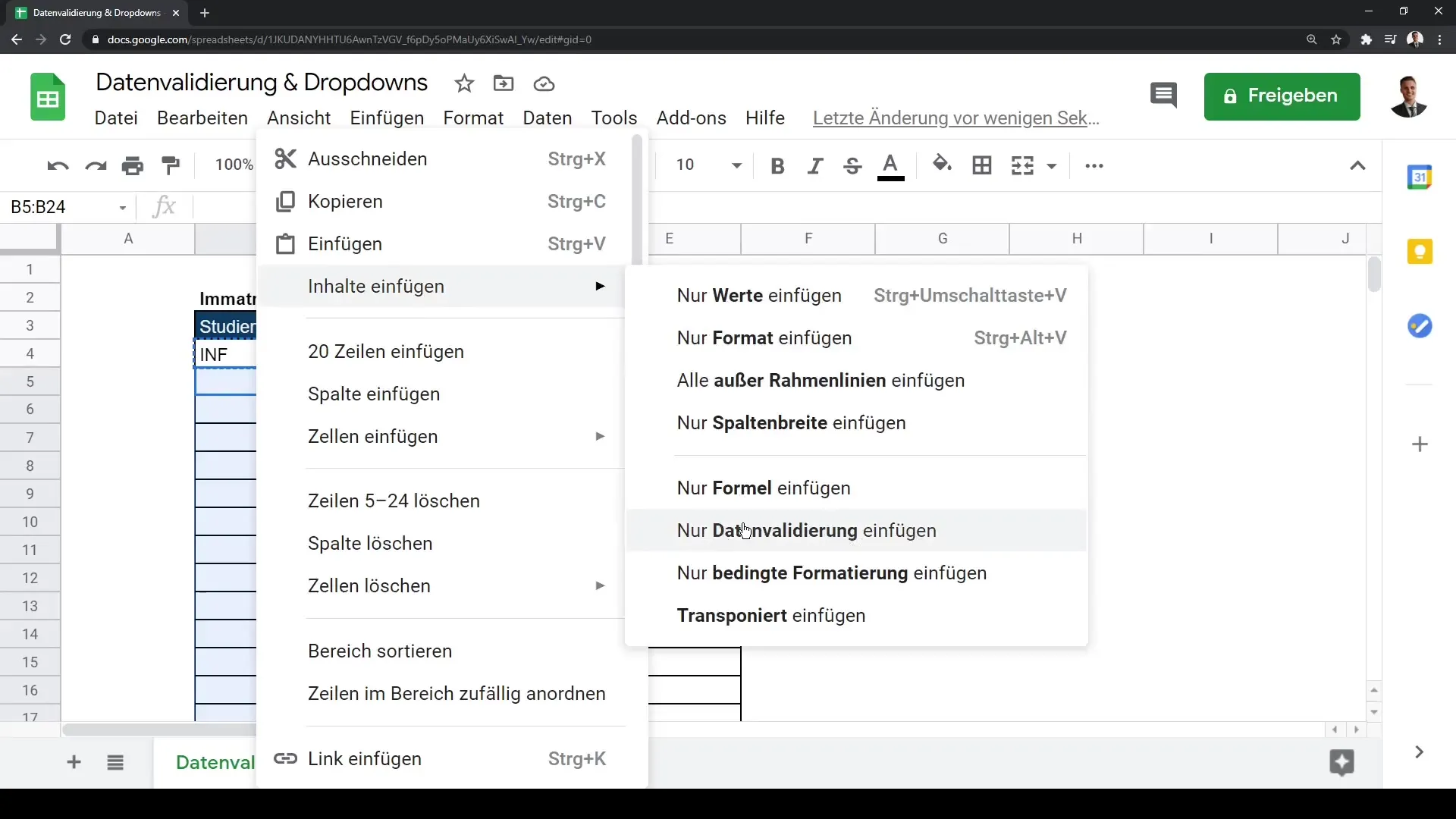Image resolution: width=1456 pixels, height=819 pixels.
Task: Select row 10 header
Action: coord(30,522)
